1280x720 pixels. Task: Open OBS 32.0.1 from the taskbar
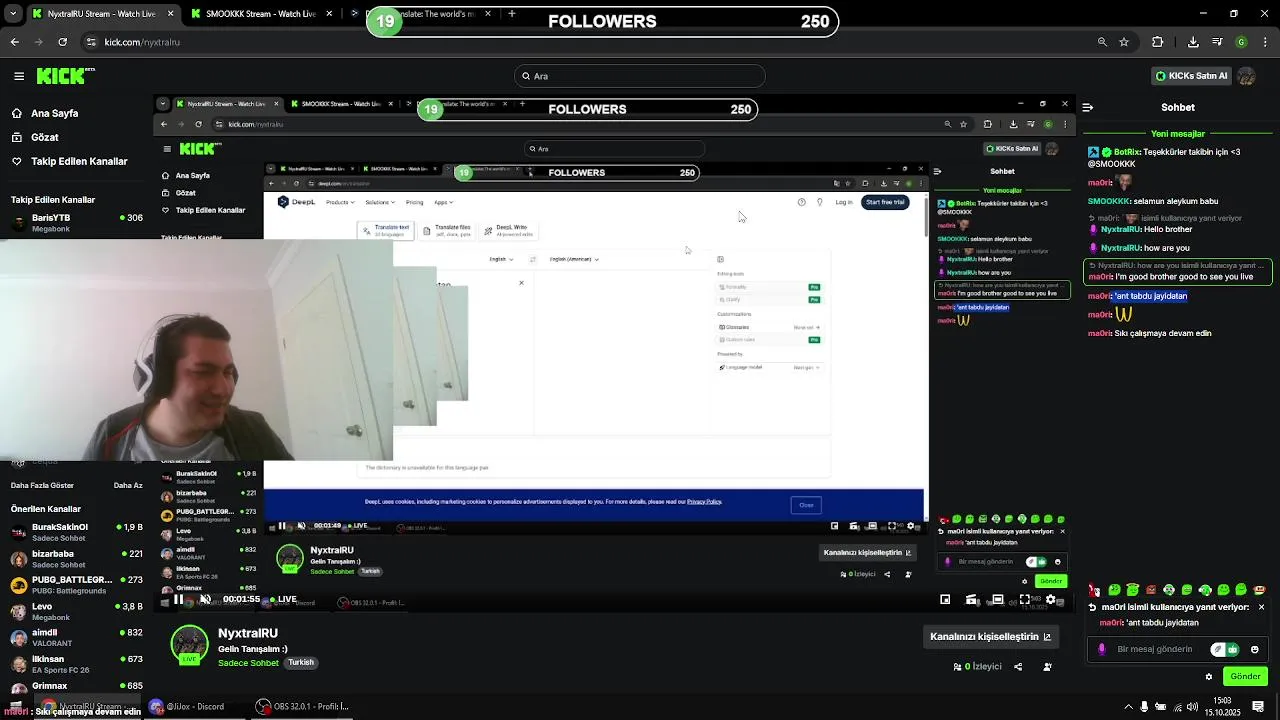302,707
